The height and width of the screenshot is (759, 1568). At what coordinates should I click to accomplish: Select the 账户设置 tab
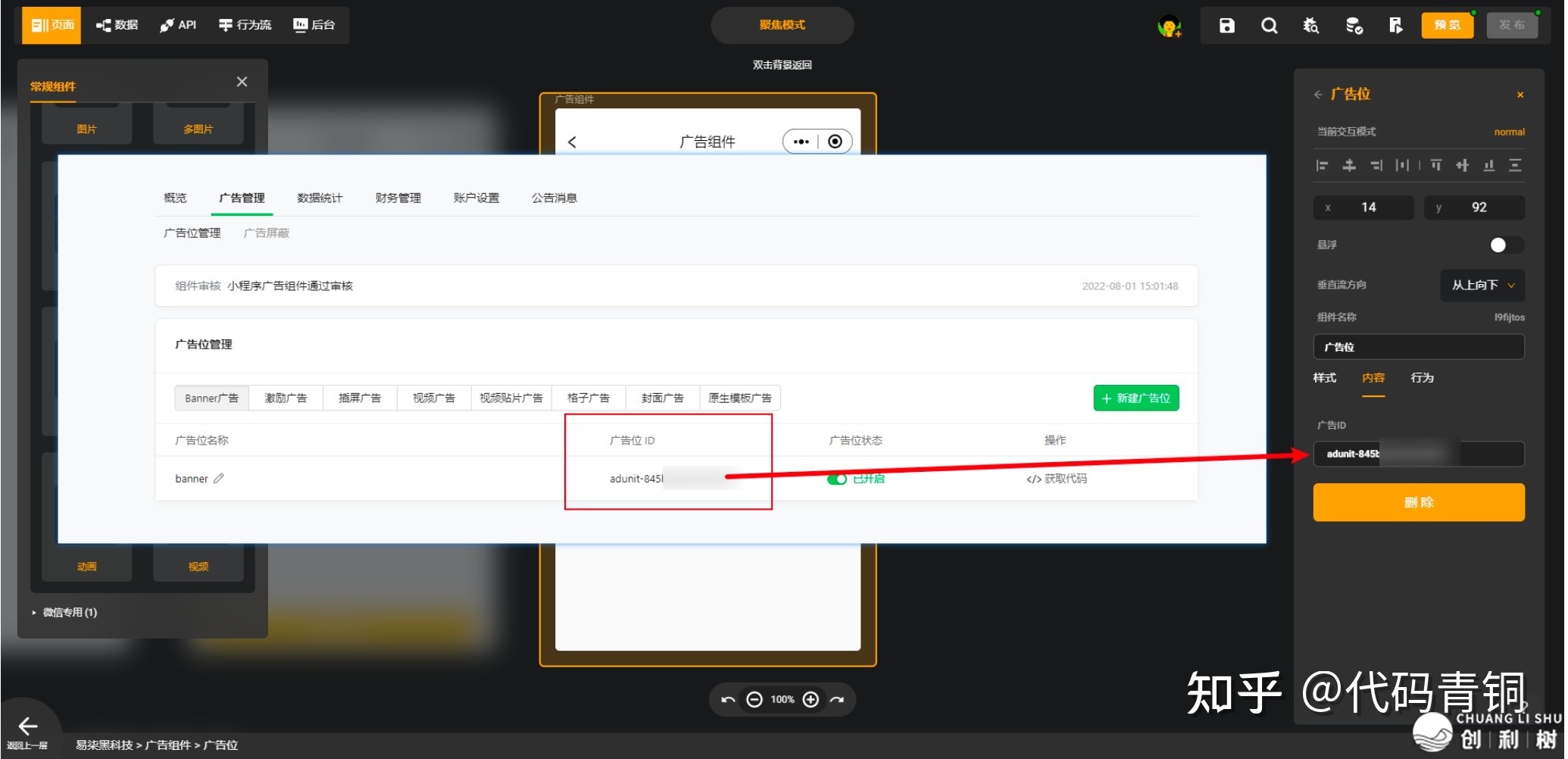pyautogui.click(x=476, y=198)
